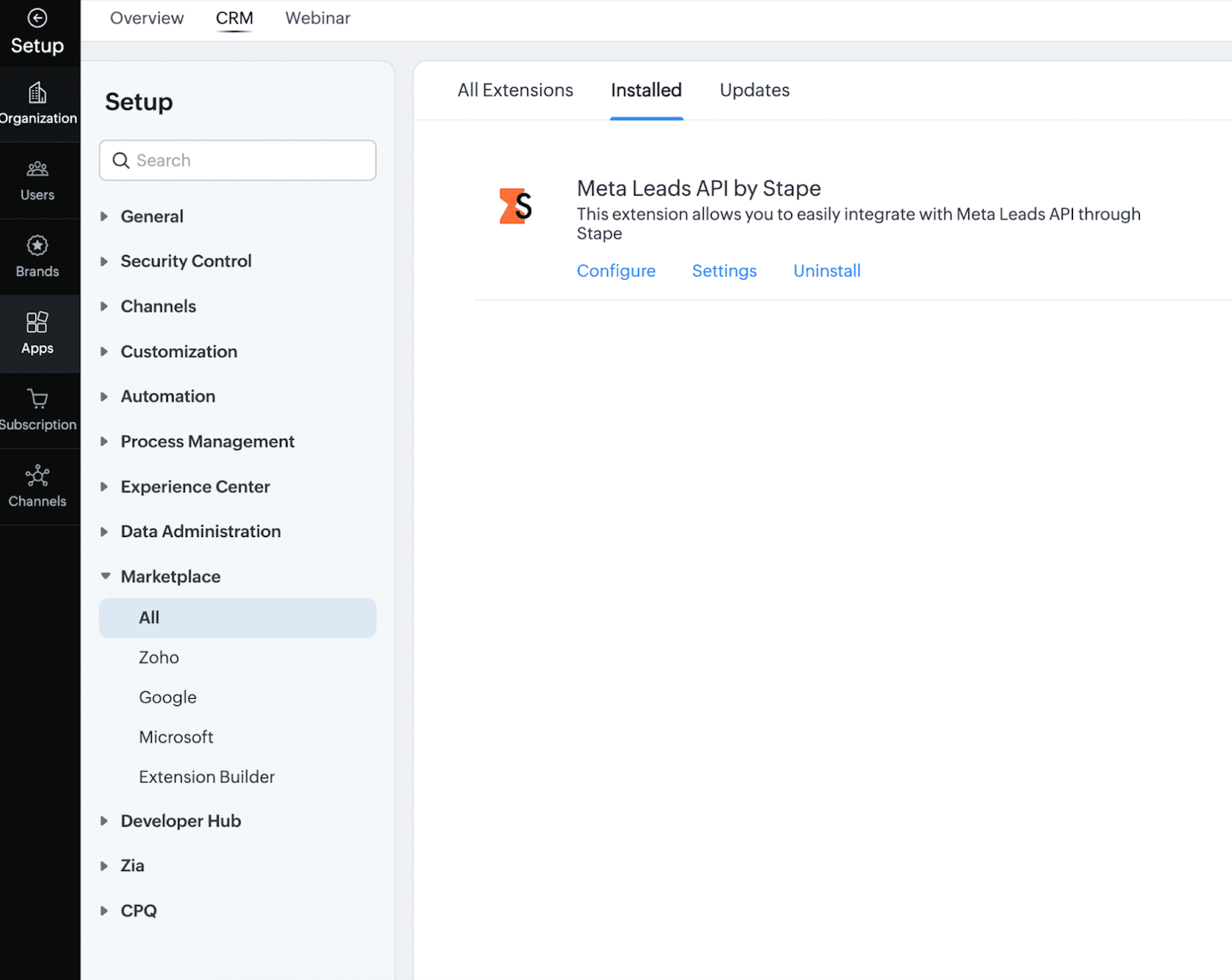Screen dimensions: 1232x980
Task: Select Google under Marketplace
Action: 167,697
